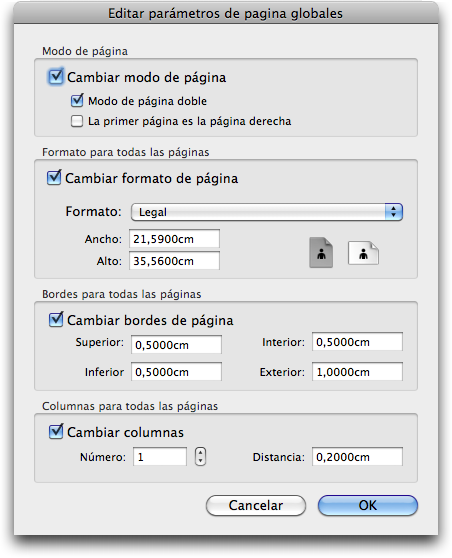Confirm settings with the OK button
Image resolution: width=452 pixels, height=558 pixels.
pyautogui.click(x=368, y=505)
